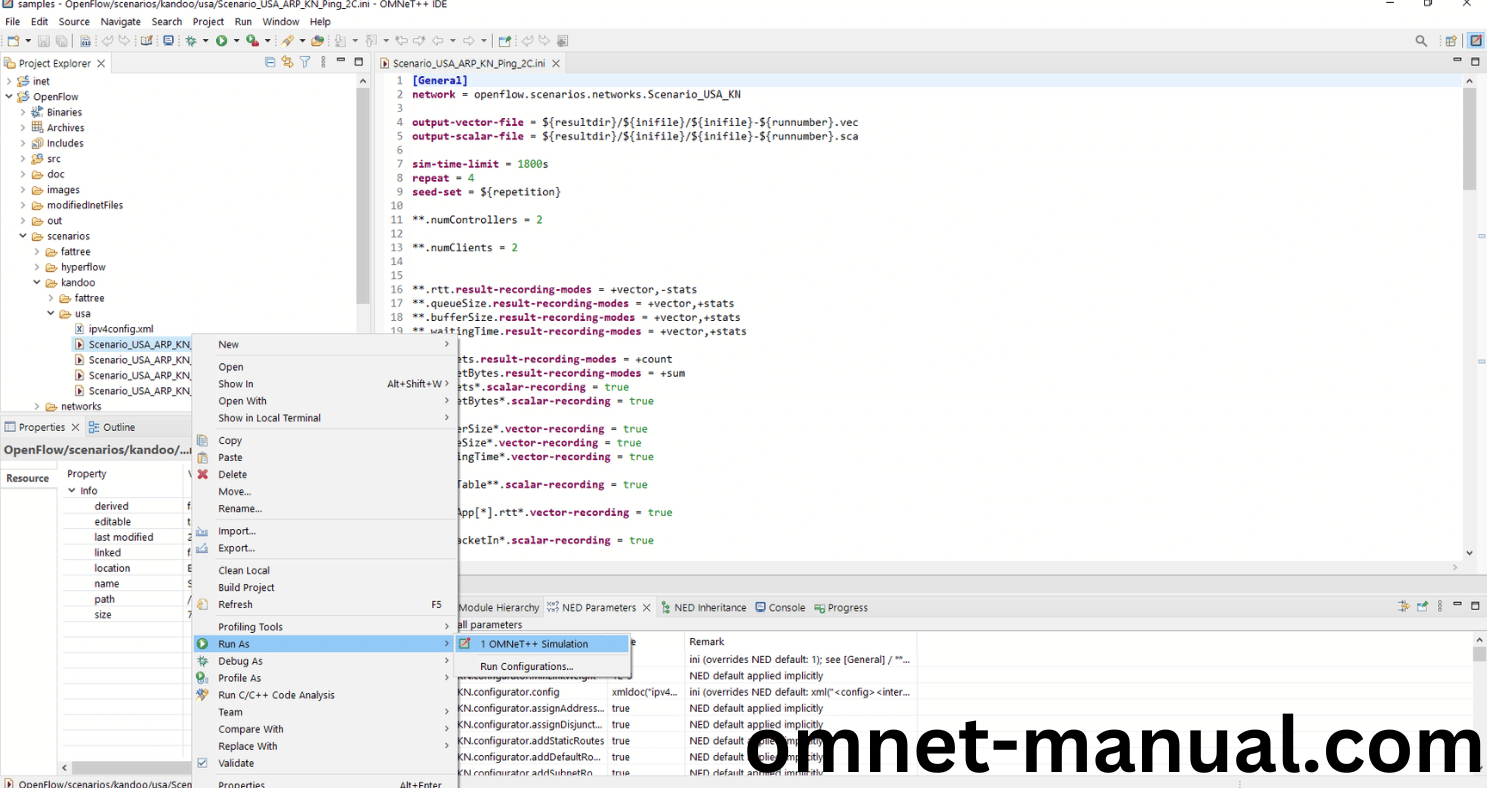This screenshot has height=788, width=1487.
Task: Toggle the Validate checkbox in context menu
Action: [x=202, y=763]
